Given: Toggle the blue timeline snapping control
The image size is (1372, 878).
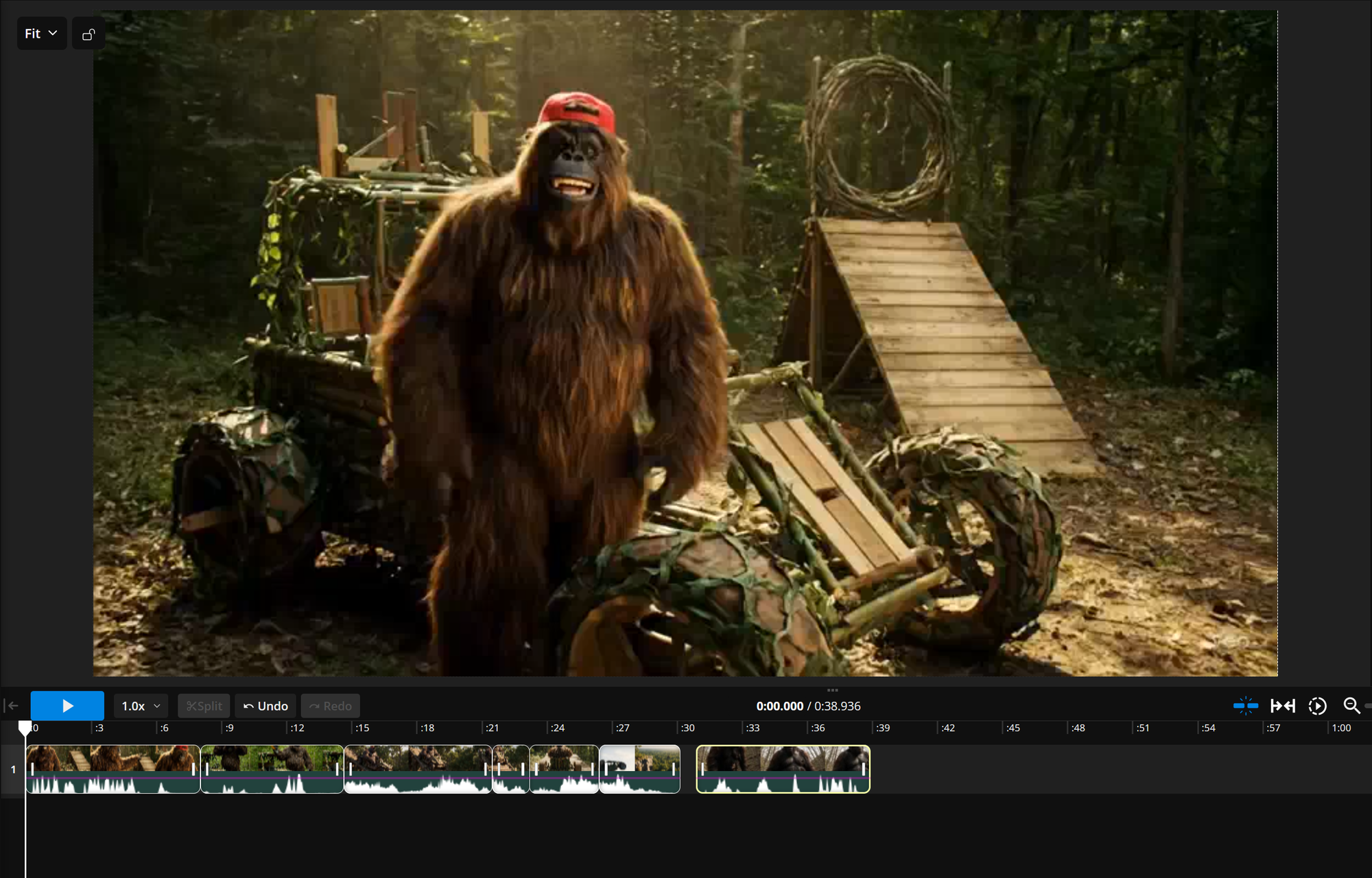Looking at the screenshot, I should point(1246,705).
